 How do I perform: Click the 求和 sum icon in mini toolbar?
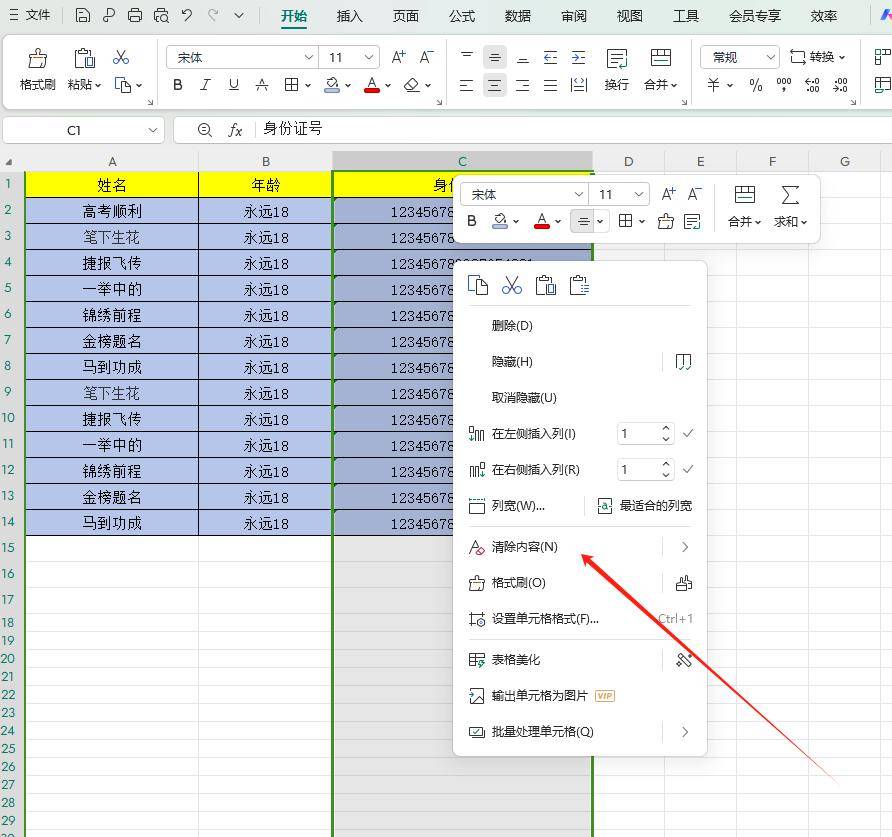[x=790, y=205]
